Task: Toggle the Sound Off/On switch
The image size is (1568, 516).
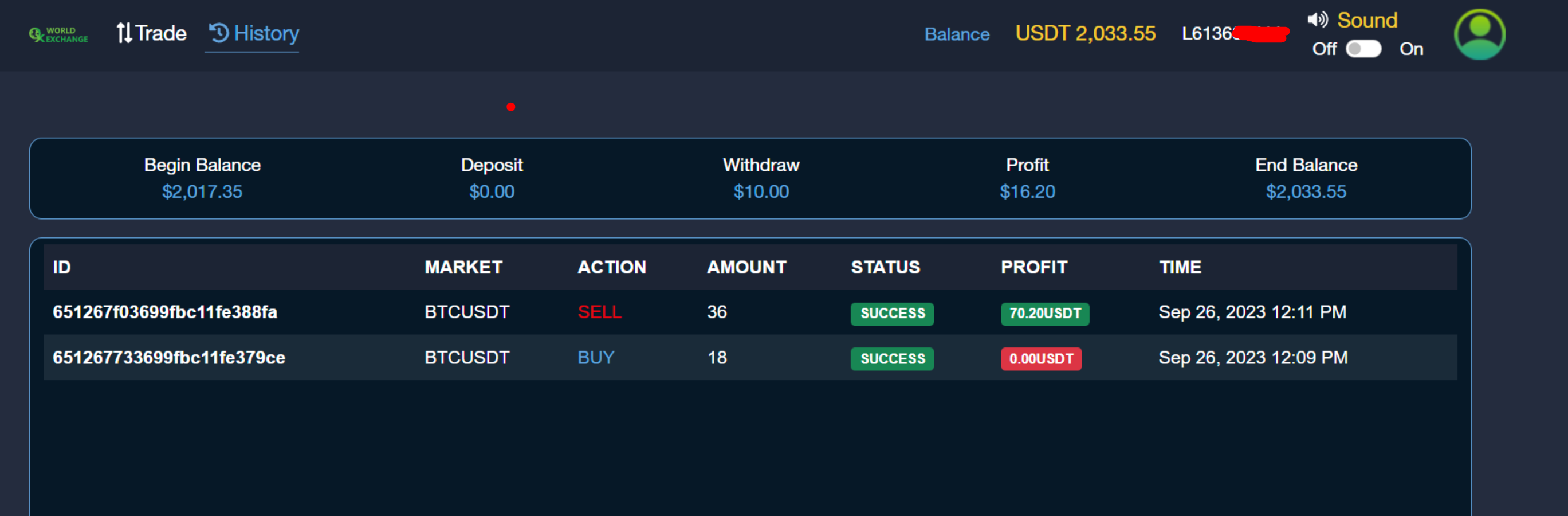Action: [1363, 49]
